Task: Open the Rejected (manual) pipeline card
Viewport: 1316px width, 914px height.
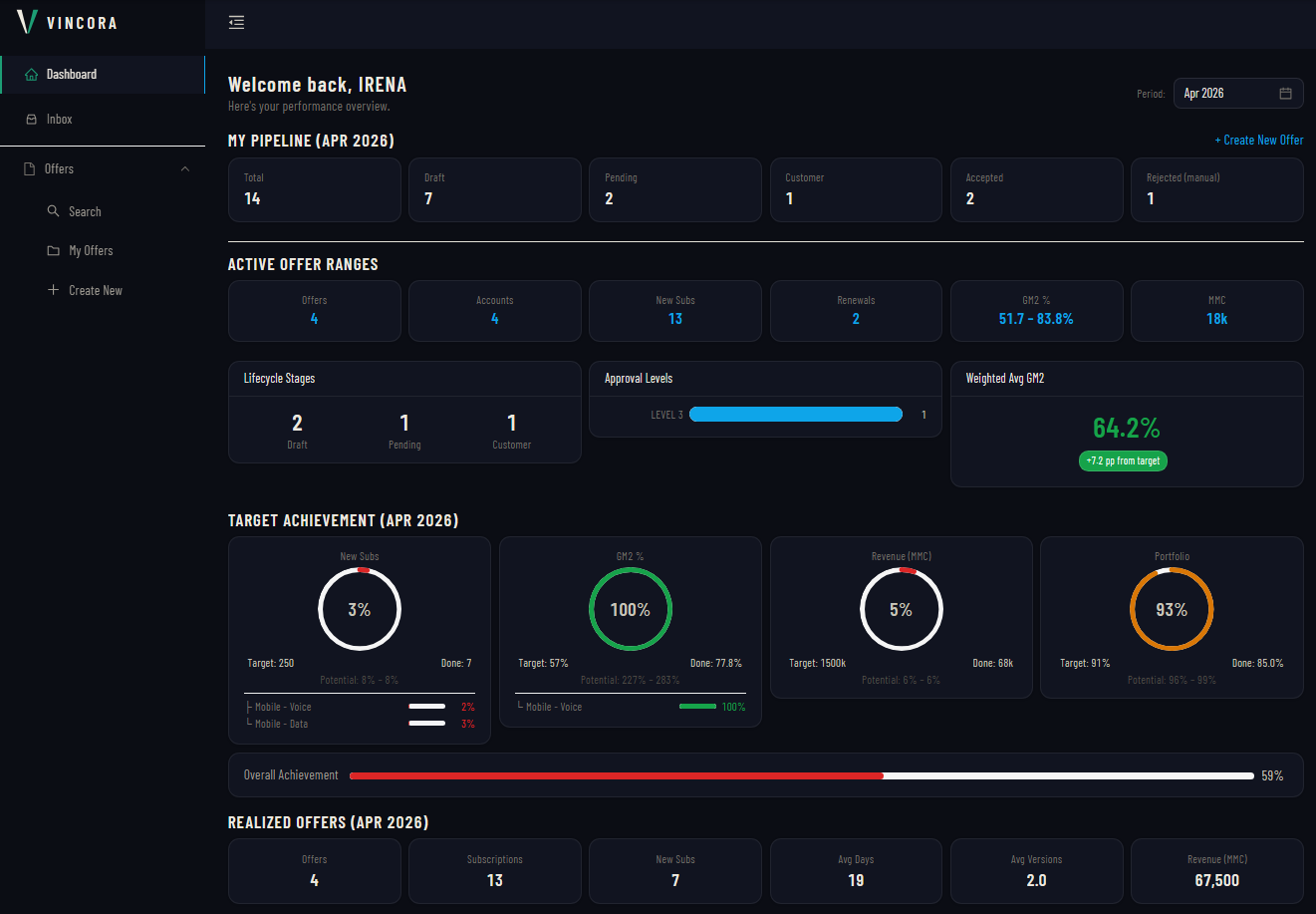Action: [1217, 189]
